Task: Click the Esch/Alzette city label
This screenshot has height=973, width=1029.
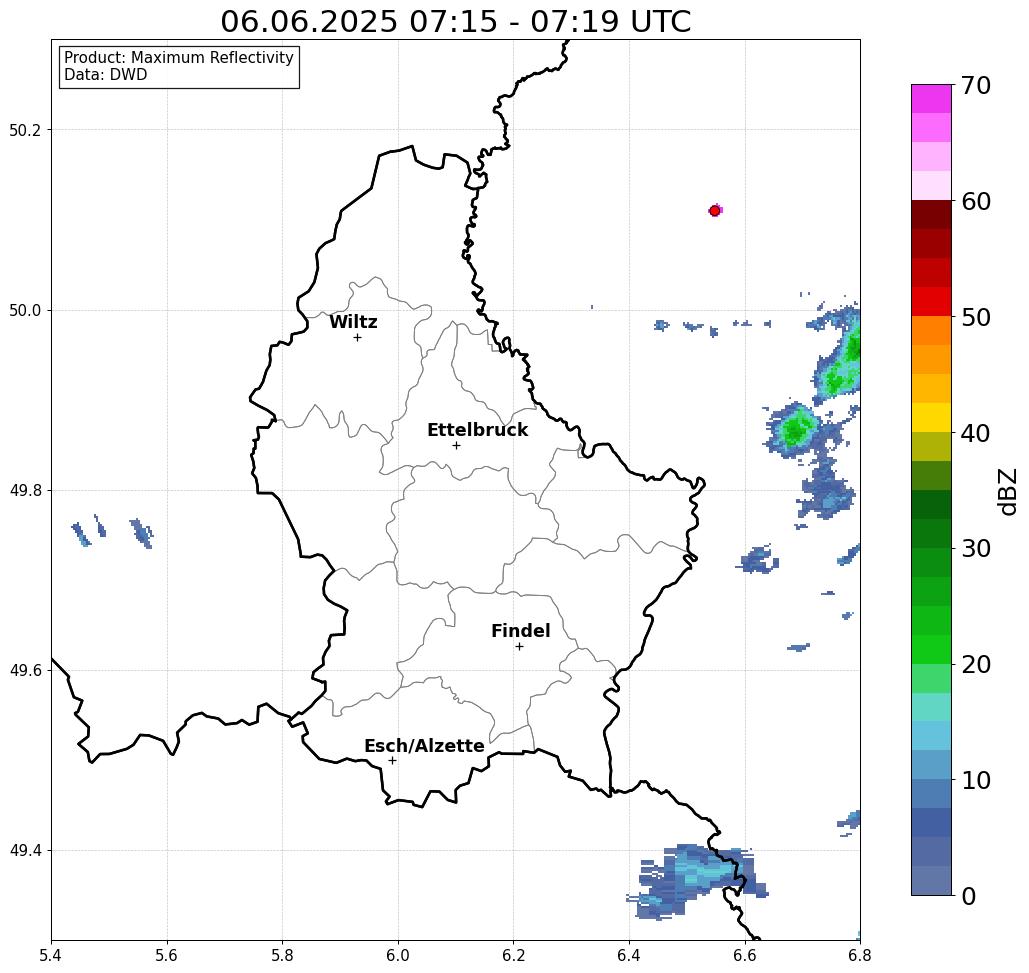Action: (x=424, y=746)
